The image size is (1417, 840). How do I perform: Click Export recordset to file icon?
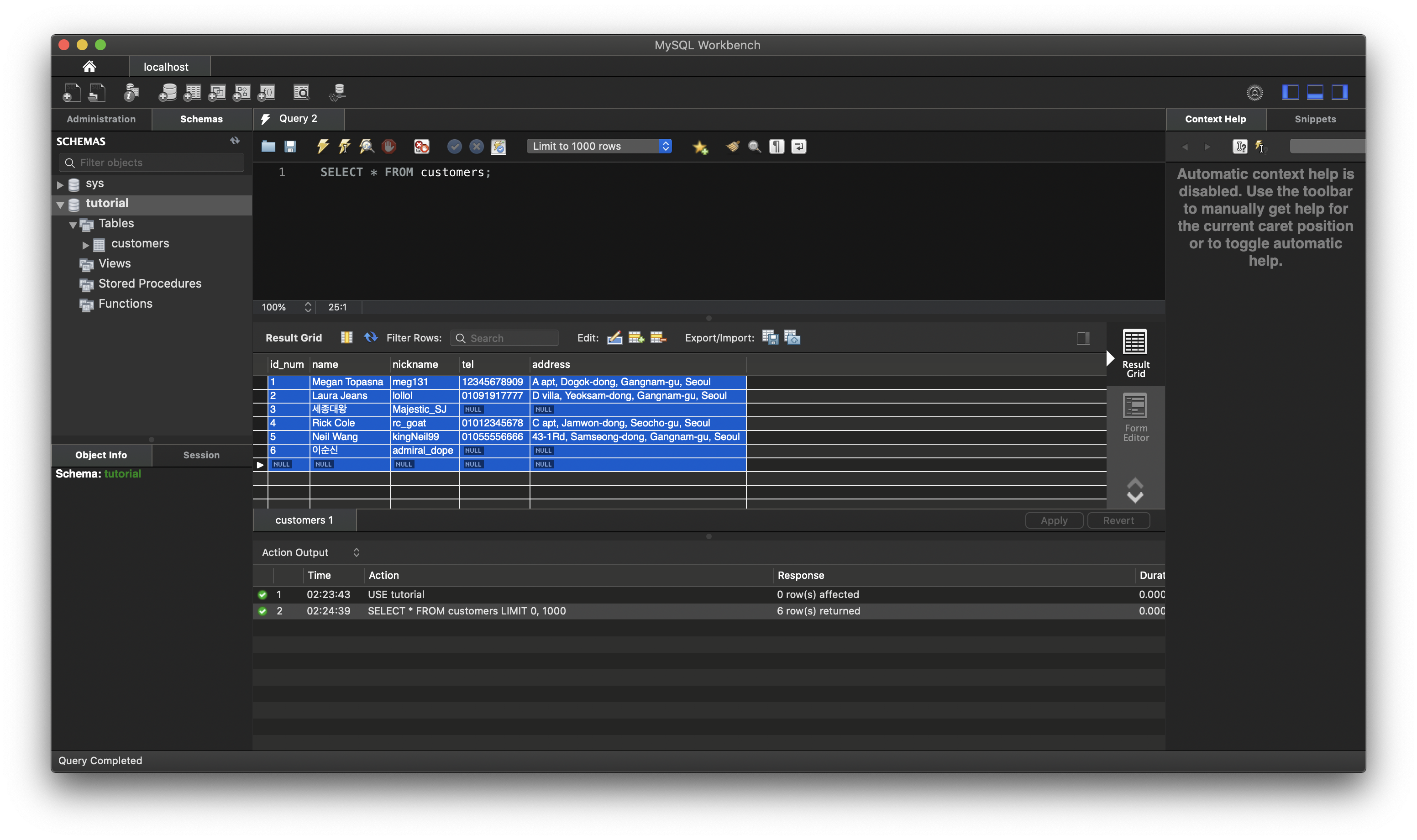click(x=770, y=338)
